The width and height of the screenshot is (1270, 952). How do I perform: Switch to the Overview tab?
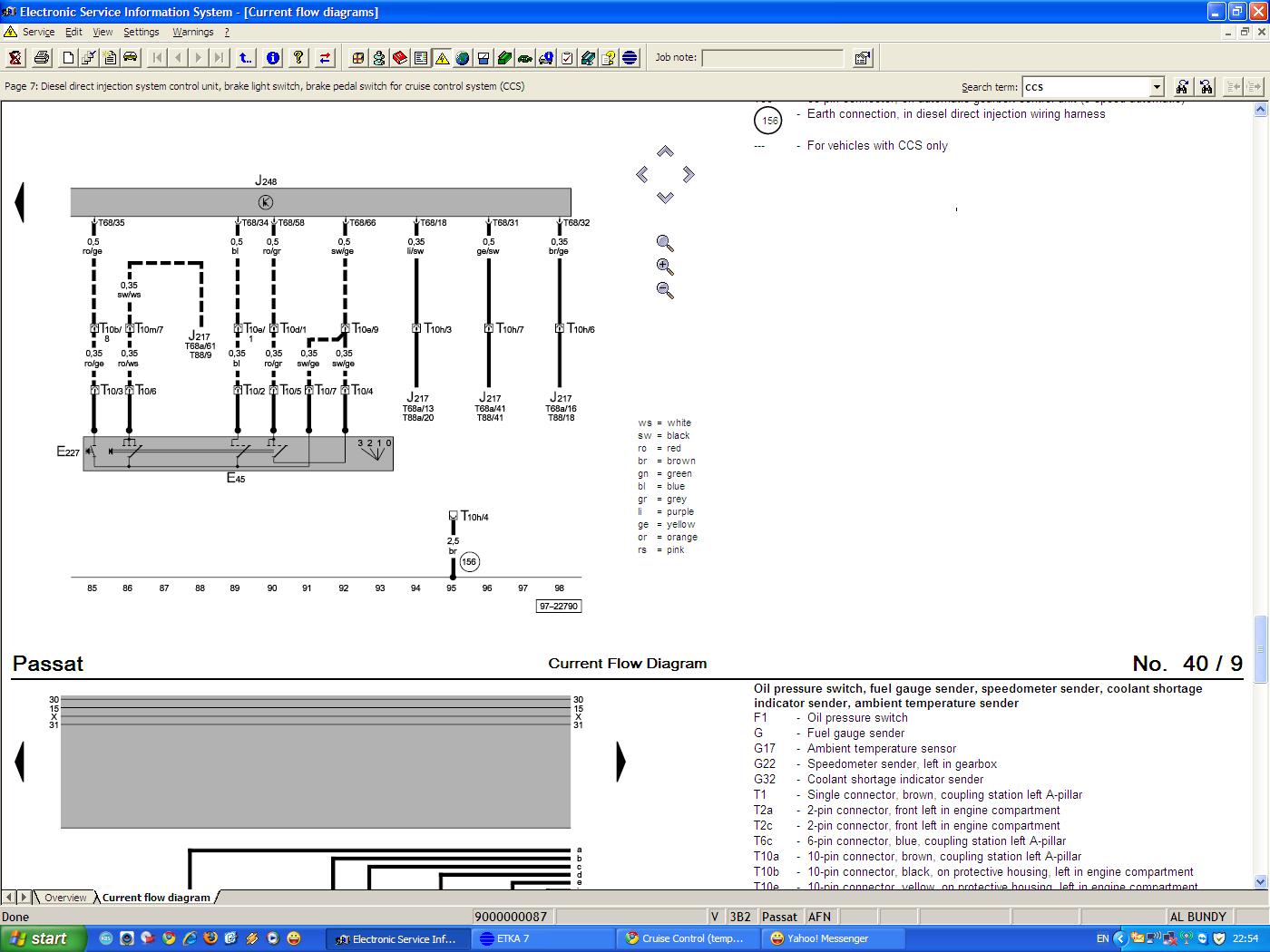click(x=65, y=898)
